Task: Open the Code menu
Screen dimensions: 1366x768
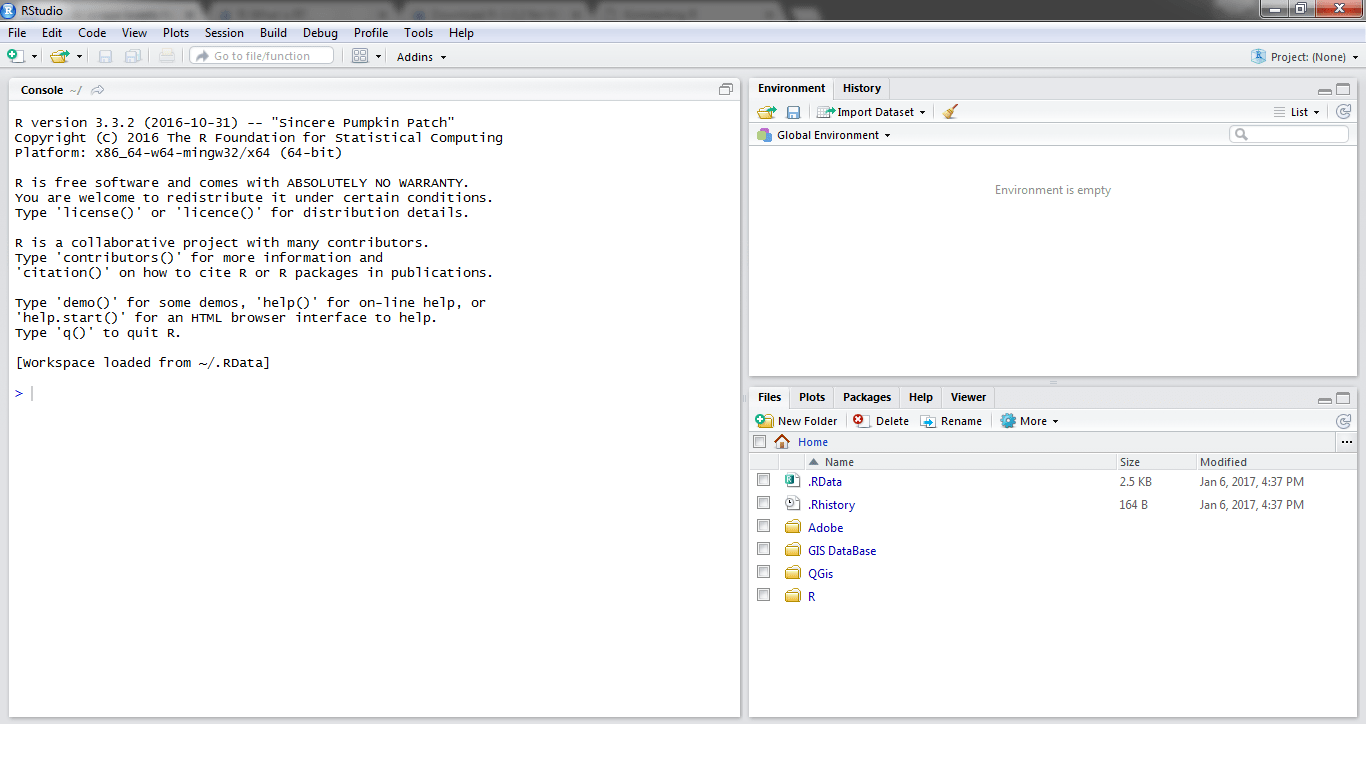Action: point(92,33)
